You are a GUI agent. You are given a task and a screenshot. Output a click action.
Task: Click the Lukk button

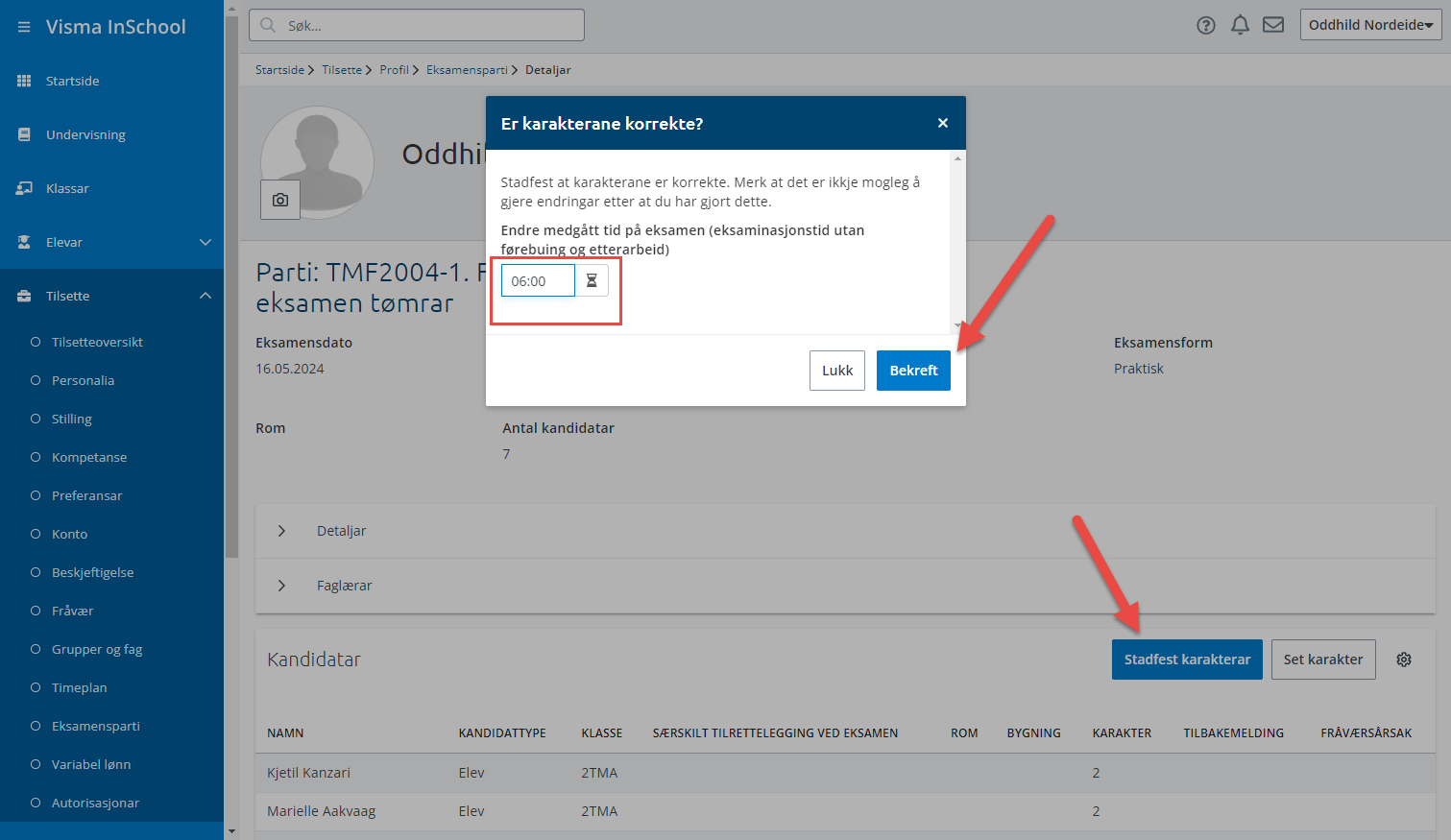click(x=836, y=371)
